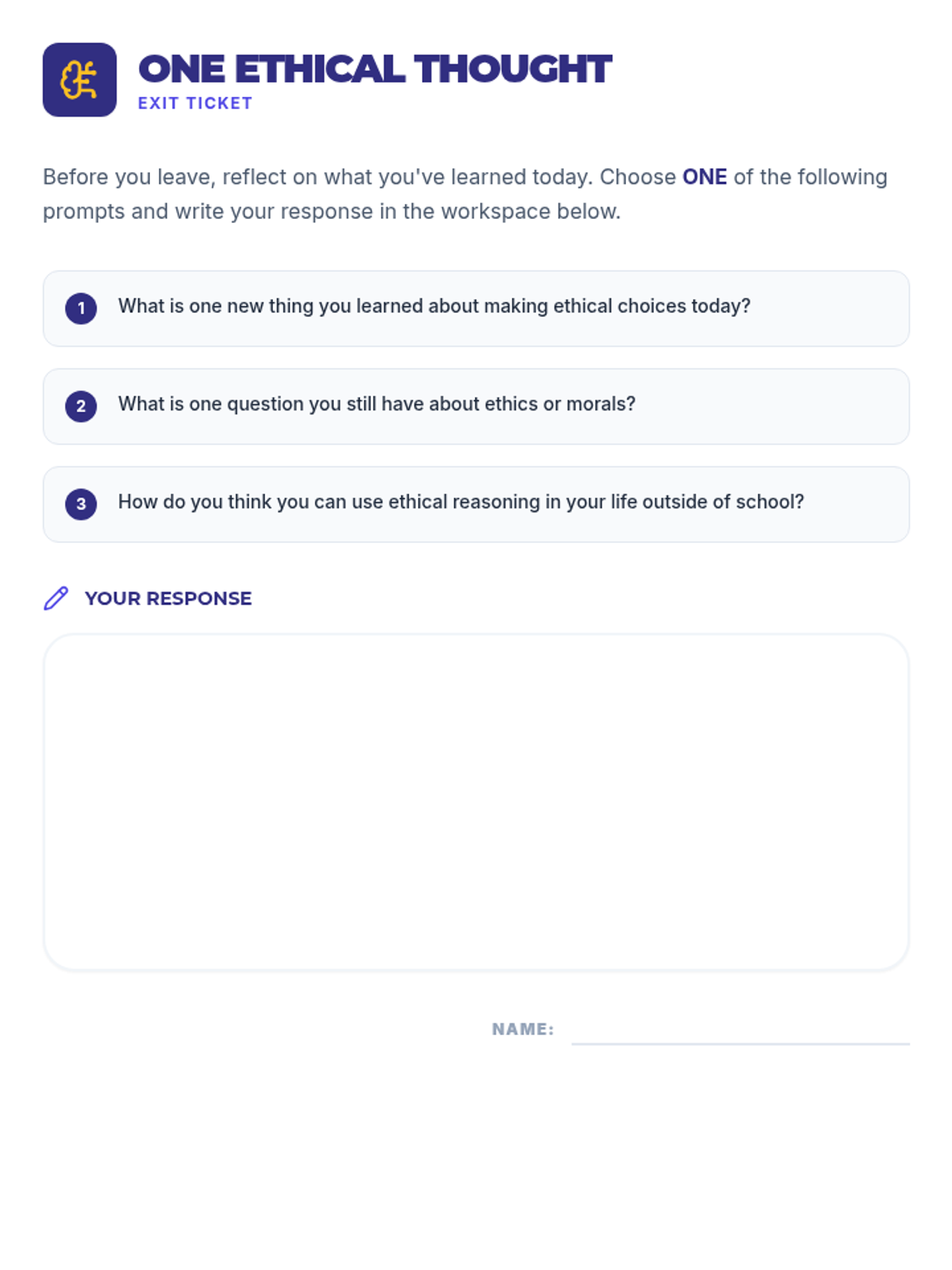
Task: Click the Your Response section label
Action: [168, 598]
